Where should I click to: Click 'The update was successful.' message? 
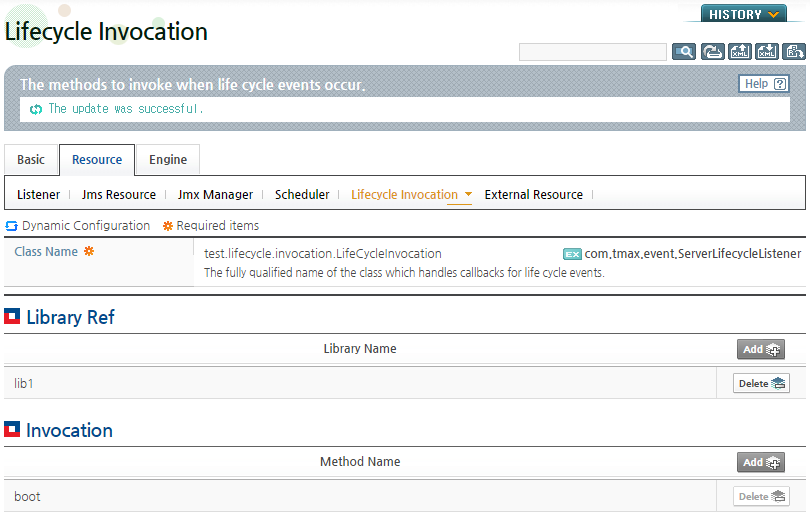(x=126, y=108)
